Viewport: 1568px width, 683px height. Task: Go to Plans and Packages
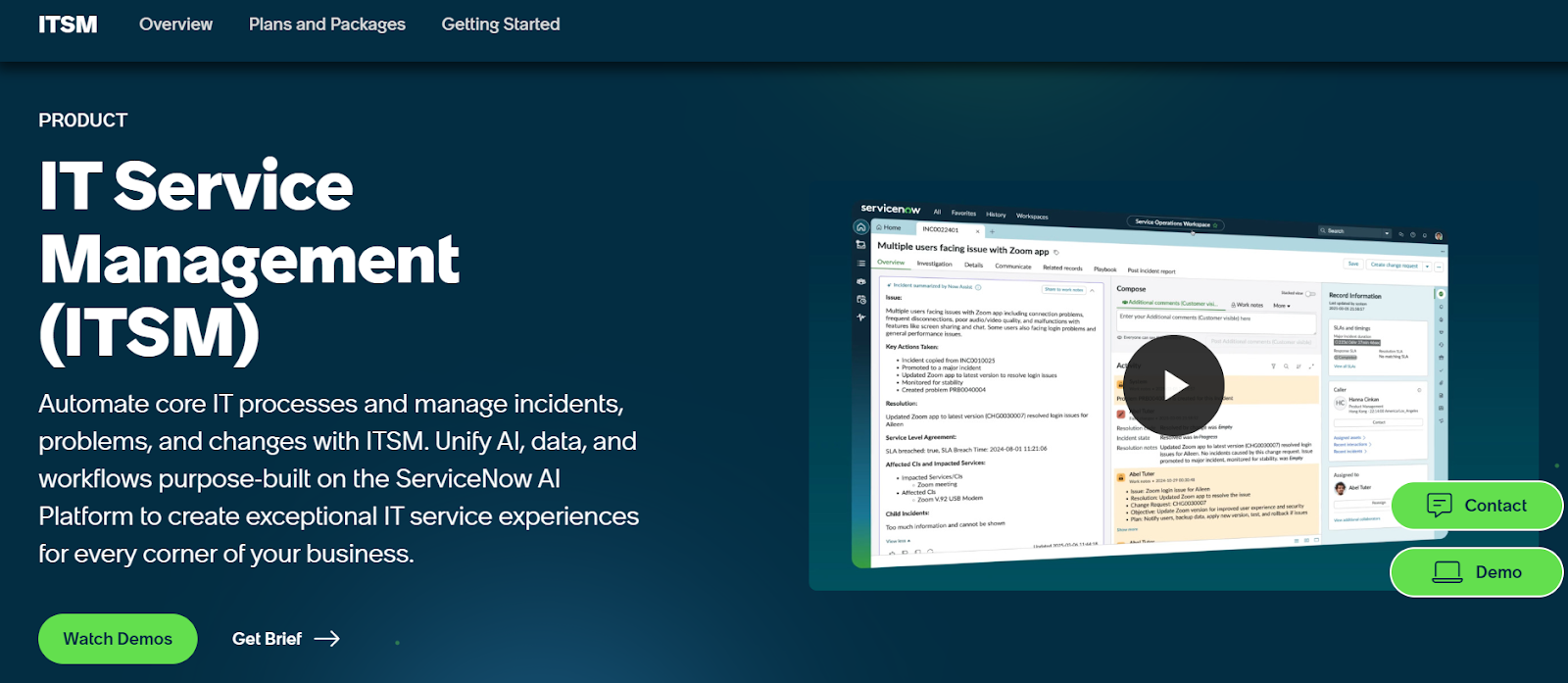(327, 24)
